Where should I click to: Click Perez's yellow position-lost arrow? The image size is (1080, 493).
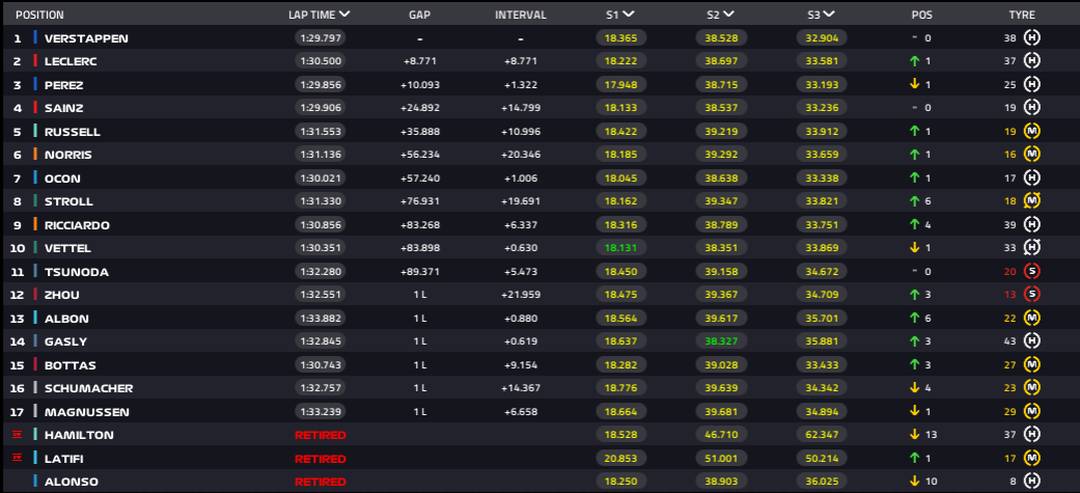pos(914,85)
